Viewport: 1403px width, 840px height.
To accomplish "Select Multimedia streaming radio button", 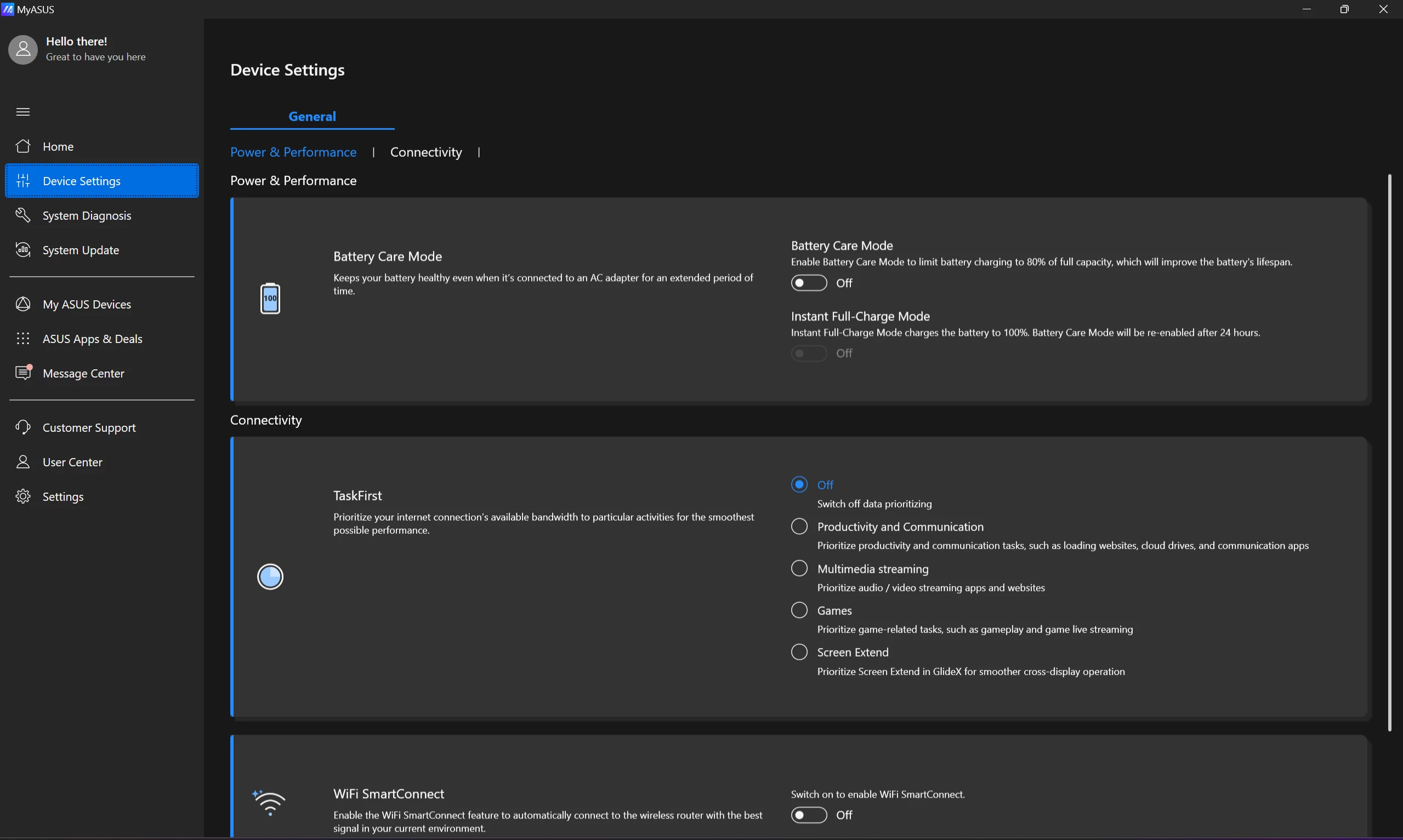I will (x=799, y=568).
